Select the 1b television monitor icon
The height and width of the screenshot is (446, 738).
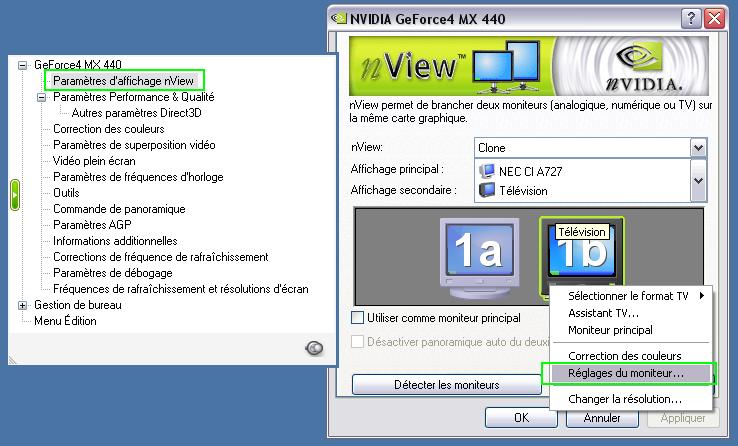pos(581,258)
